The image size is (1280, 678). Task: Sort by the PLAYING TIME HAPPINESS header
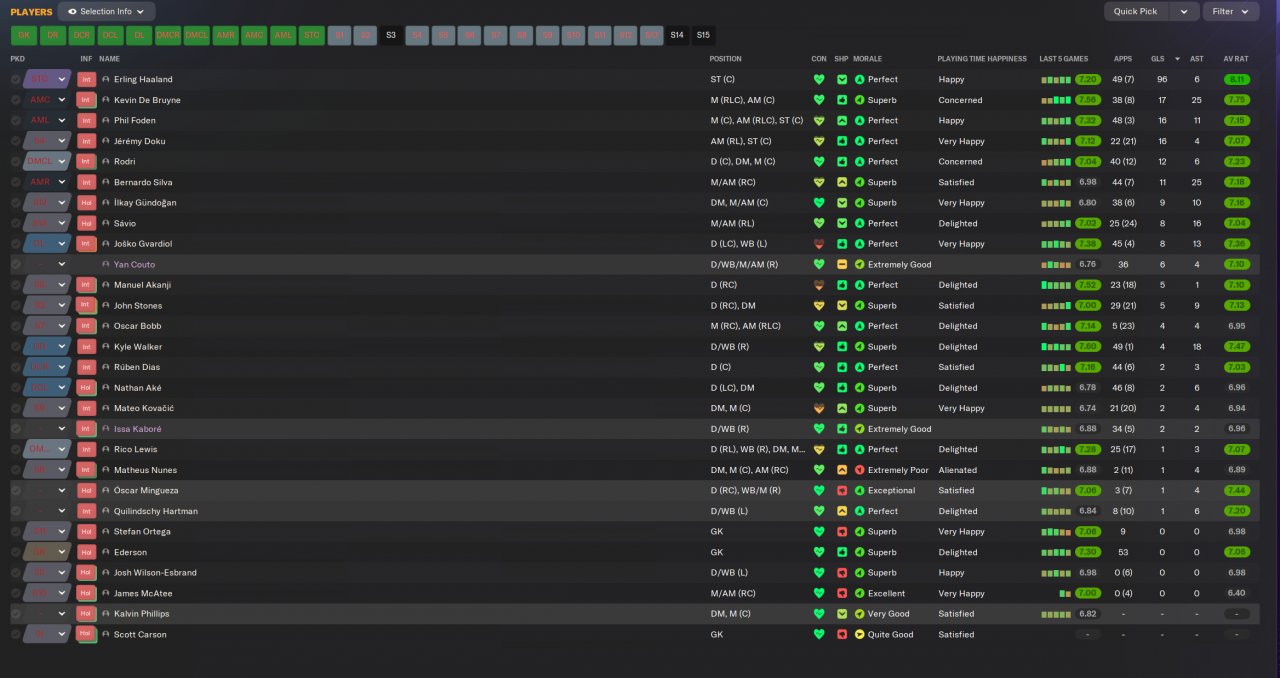982,59
